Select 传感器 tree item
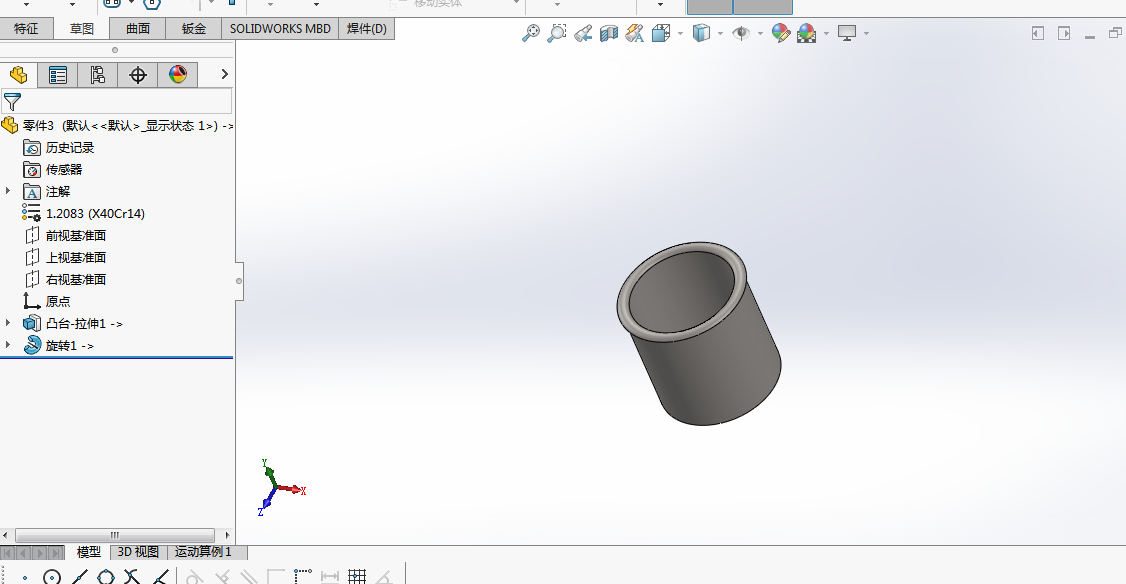Image resolution: width=1126 pixels, height=584 pixels. (x=53, y=170)
